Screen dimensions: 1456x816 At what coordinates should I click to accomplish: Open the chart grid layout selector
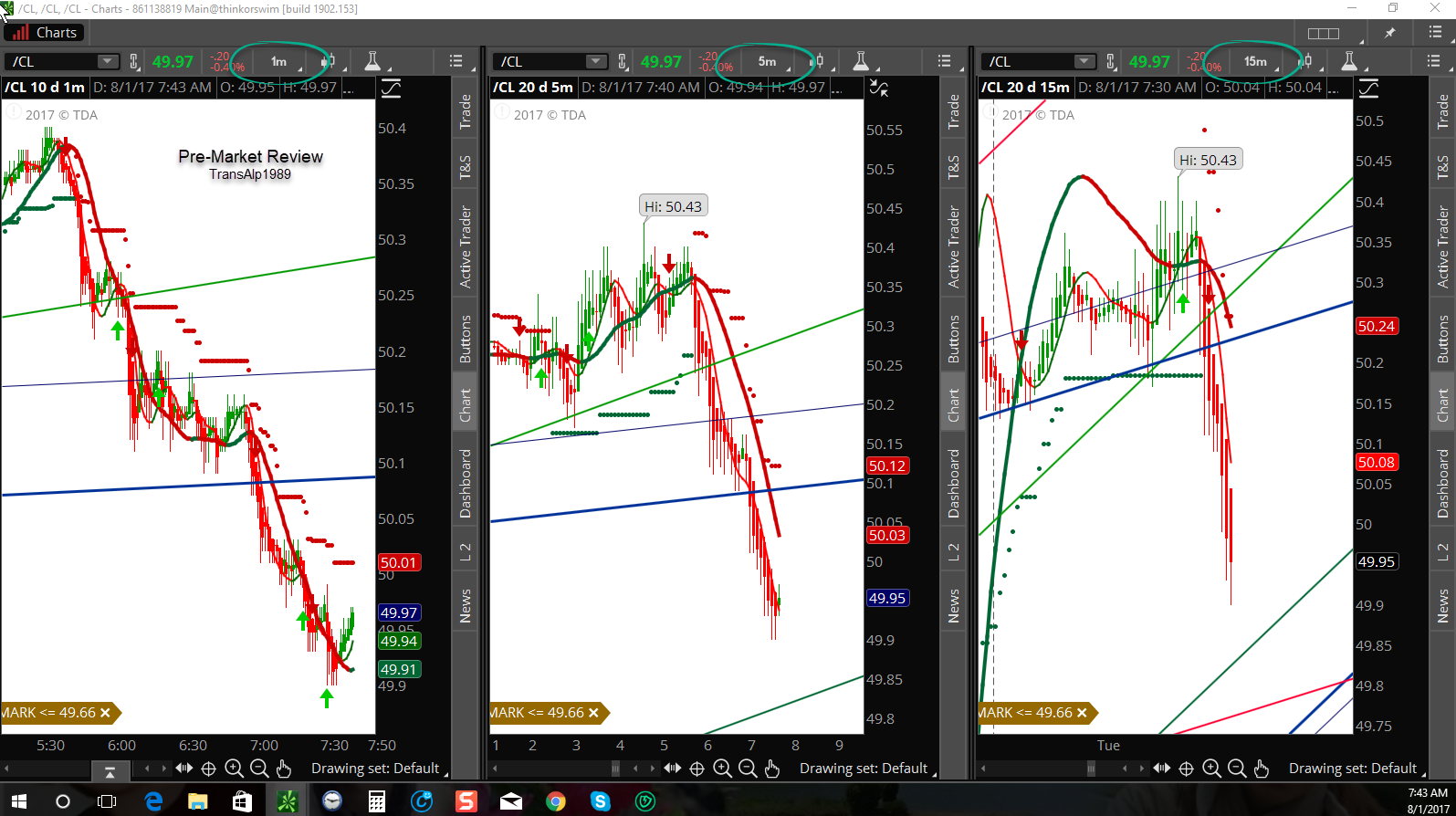tap(1324, 33)
